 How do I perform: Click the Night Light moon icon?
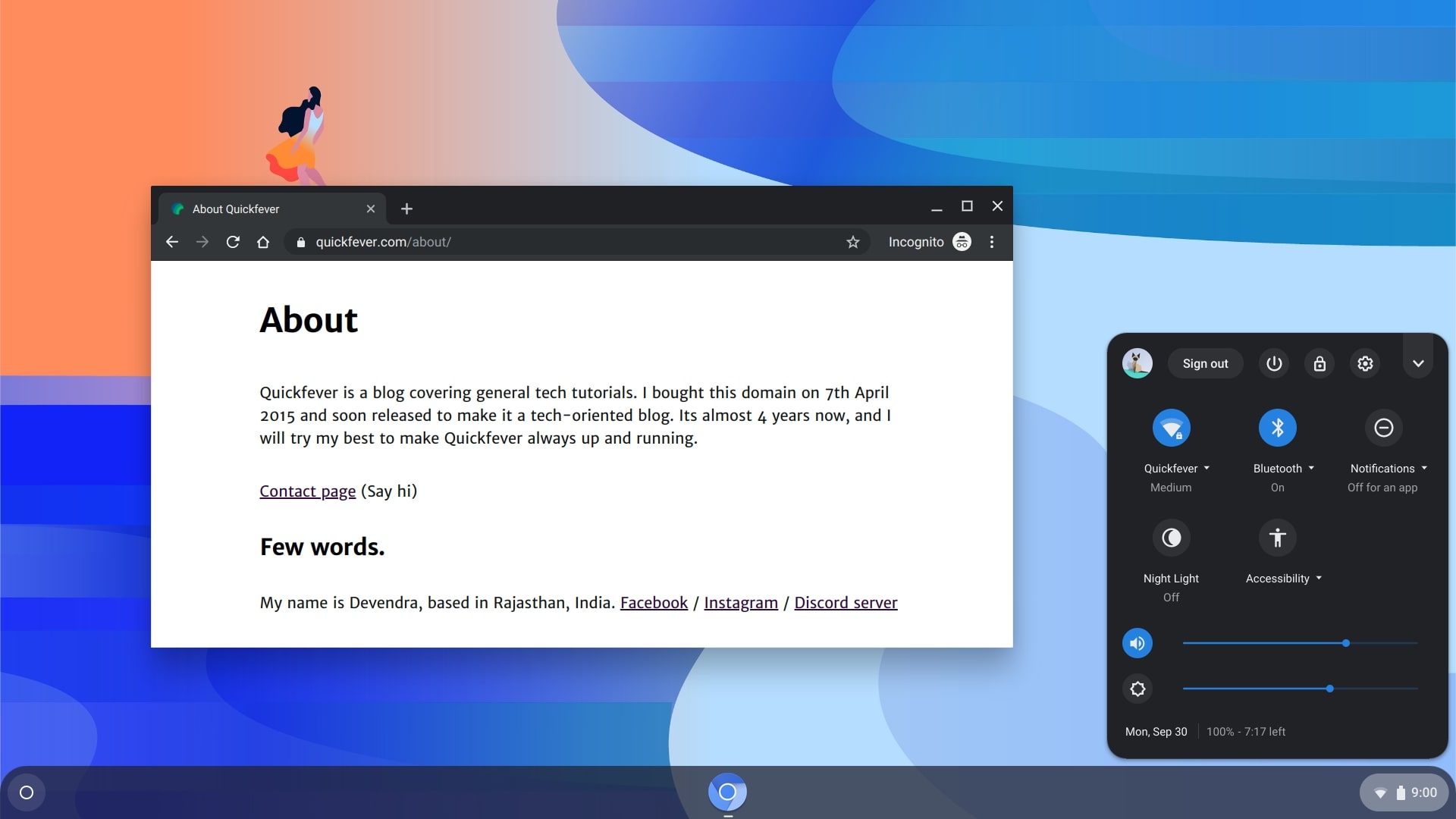(x=1170, y=538)
